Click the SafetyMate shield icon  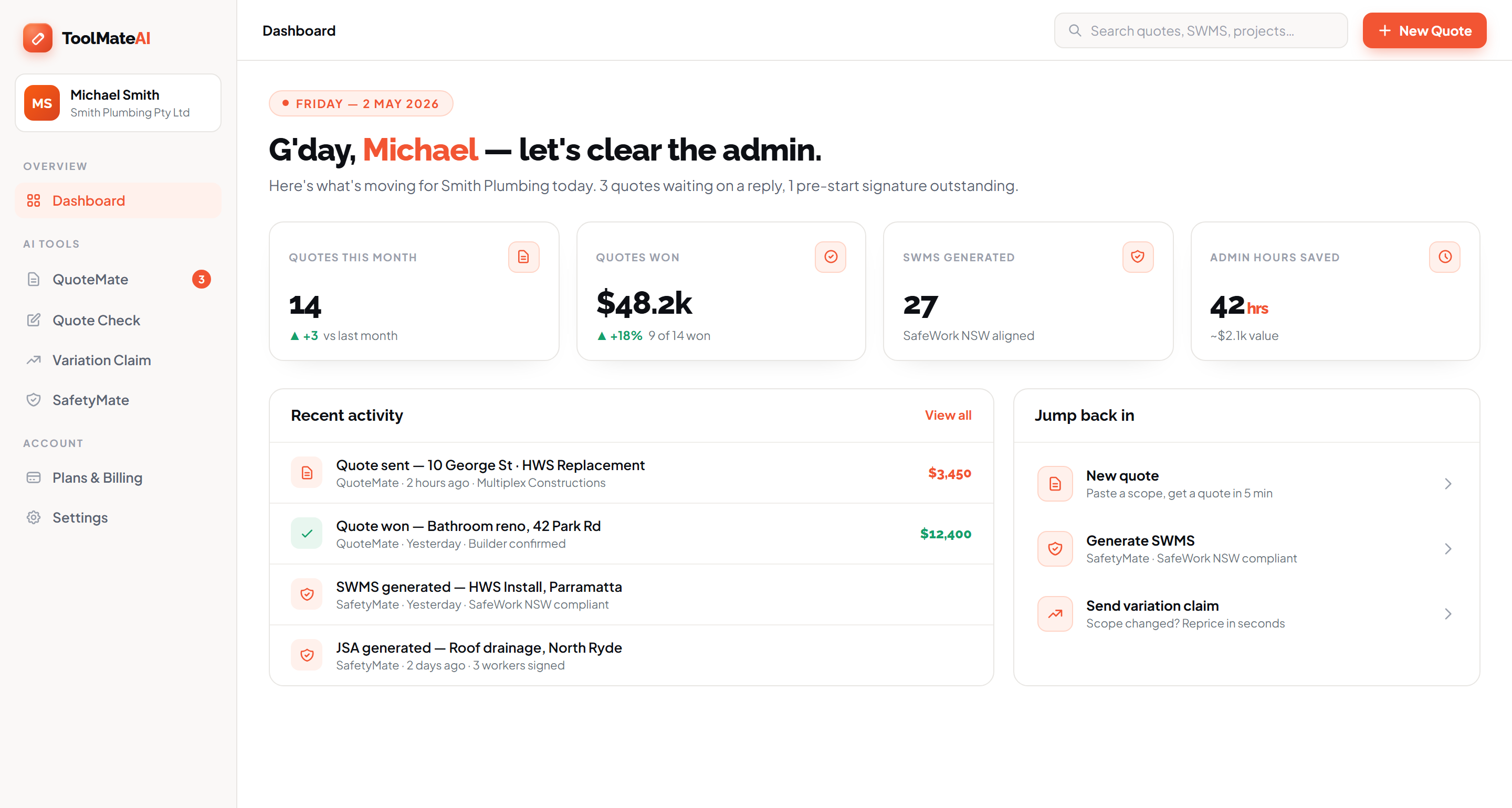coord(34,400)
